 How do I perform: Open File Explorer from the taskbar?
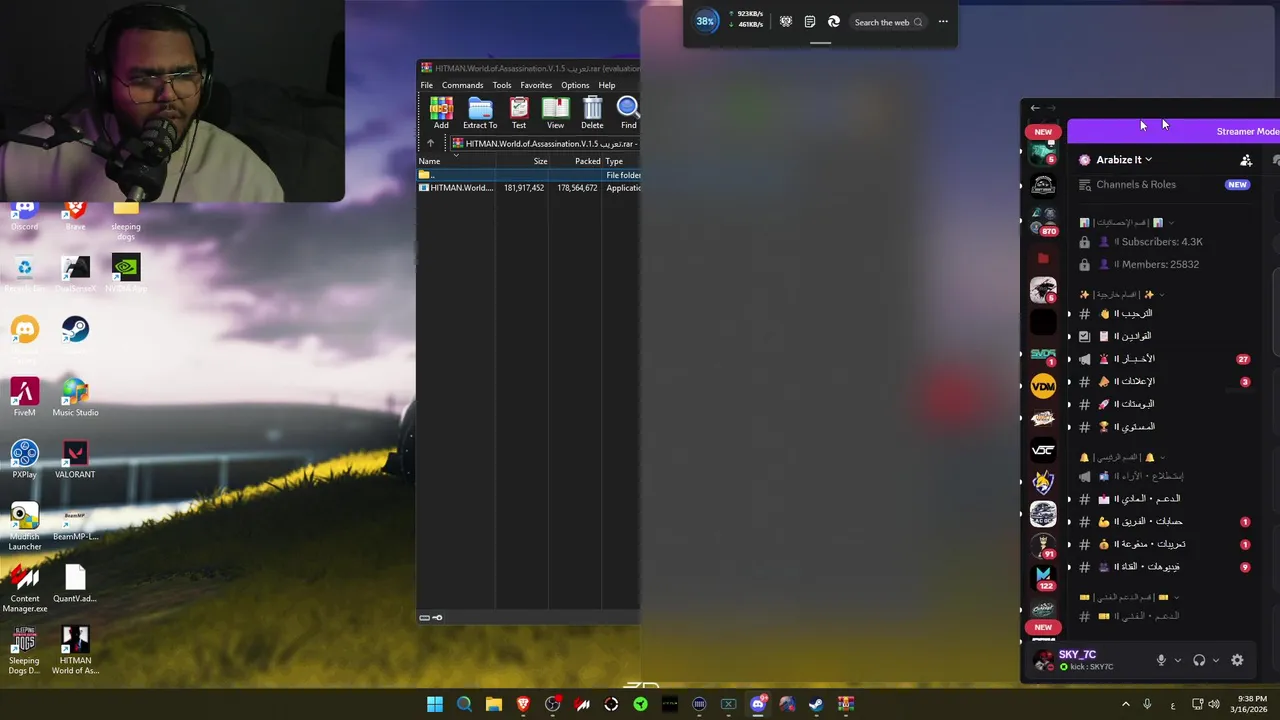pos(494,704)
